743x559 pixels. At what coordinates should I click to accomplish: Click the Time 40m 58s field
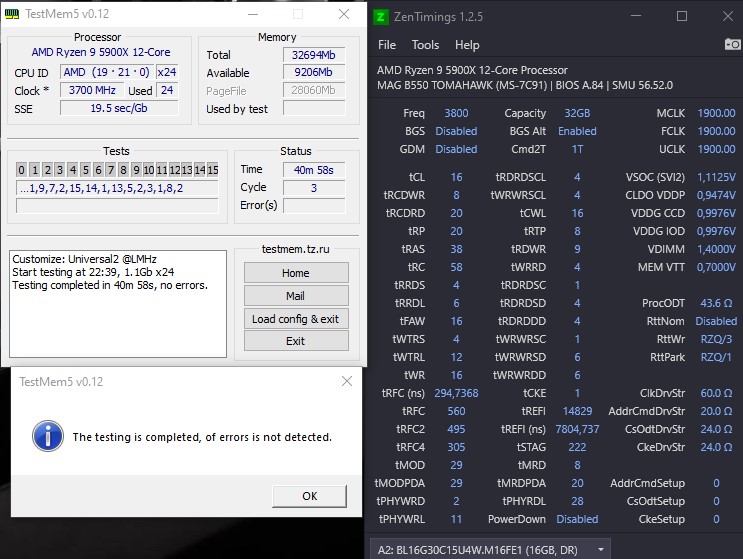(314, 170)
